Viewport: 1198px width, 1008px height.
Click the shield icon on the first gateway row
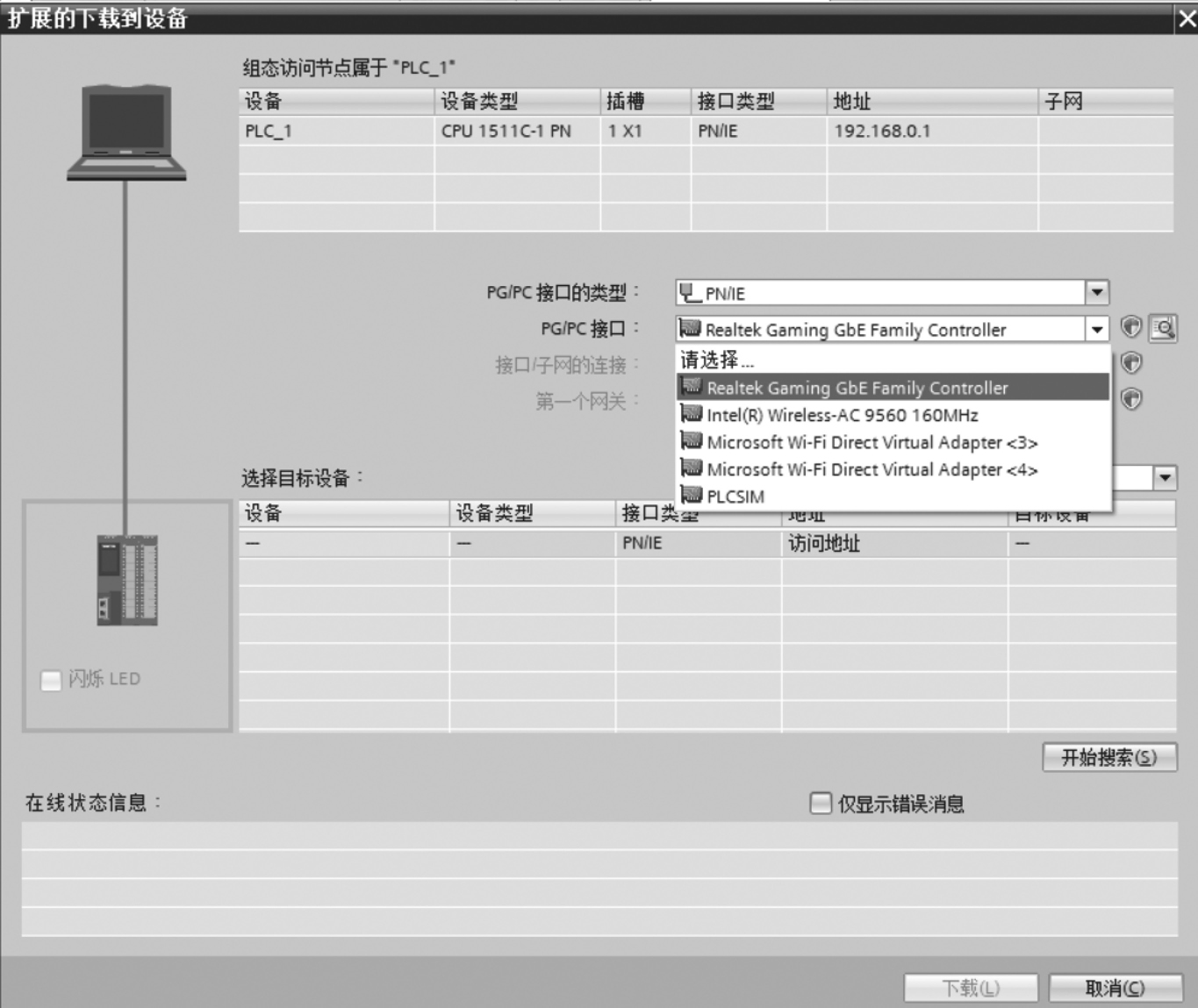[x=1131, y=399]
